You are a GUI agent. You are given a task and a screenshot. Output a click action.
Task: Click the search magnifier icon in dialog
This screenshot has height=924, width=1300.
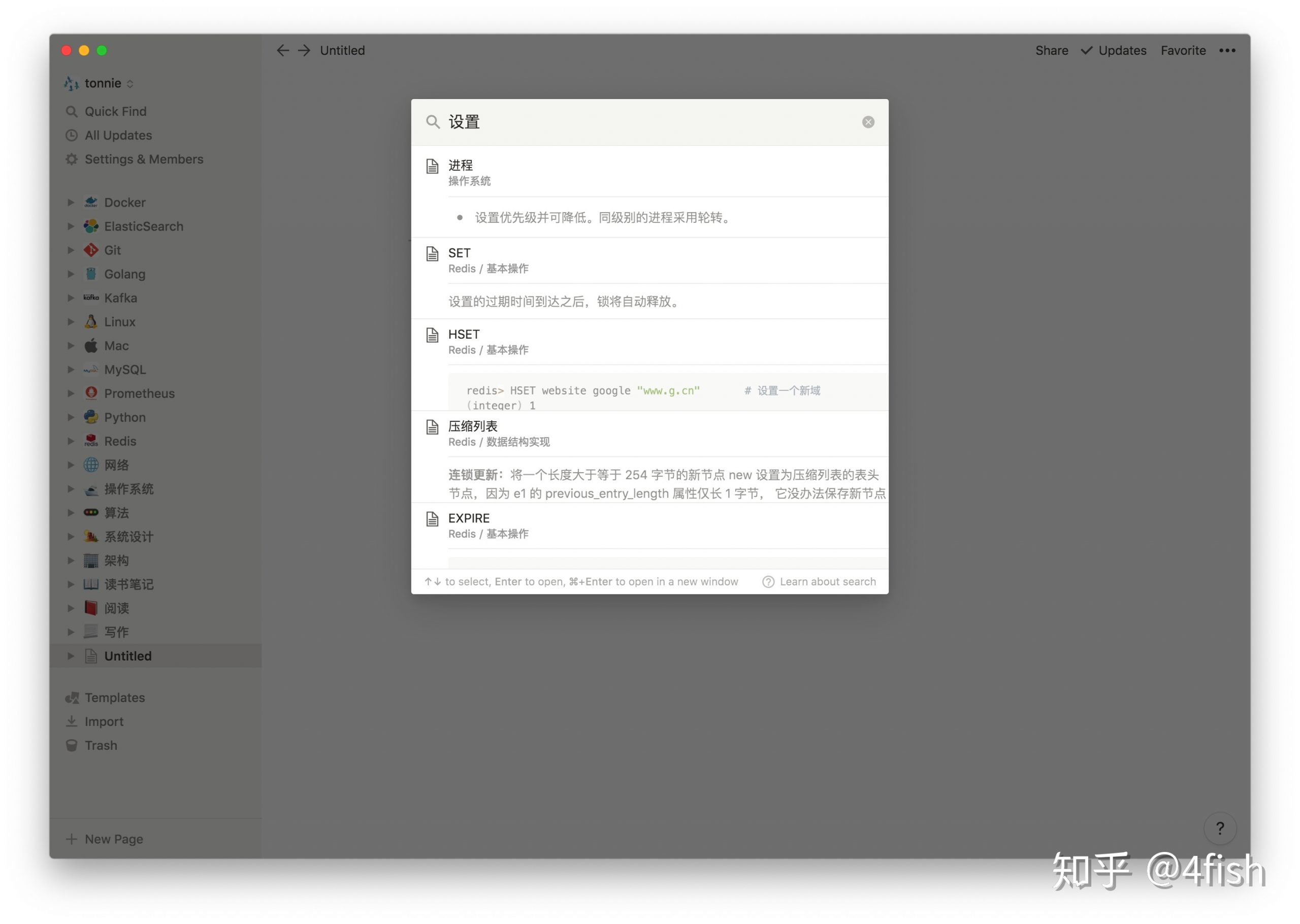[x=433, y=122]
